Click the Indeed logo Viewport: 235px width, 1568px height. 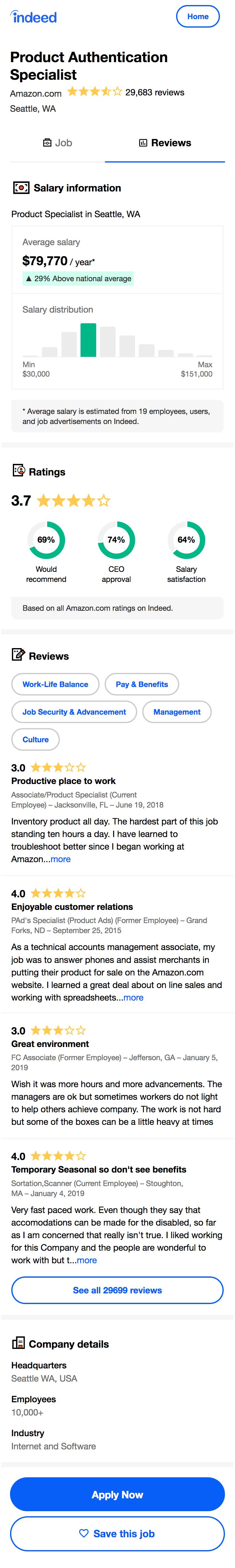pyautogui.click(x=34, y=17)
